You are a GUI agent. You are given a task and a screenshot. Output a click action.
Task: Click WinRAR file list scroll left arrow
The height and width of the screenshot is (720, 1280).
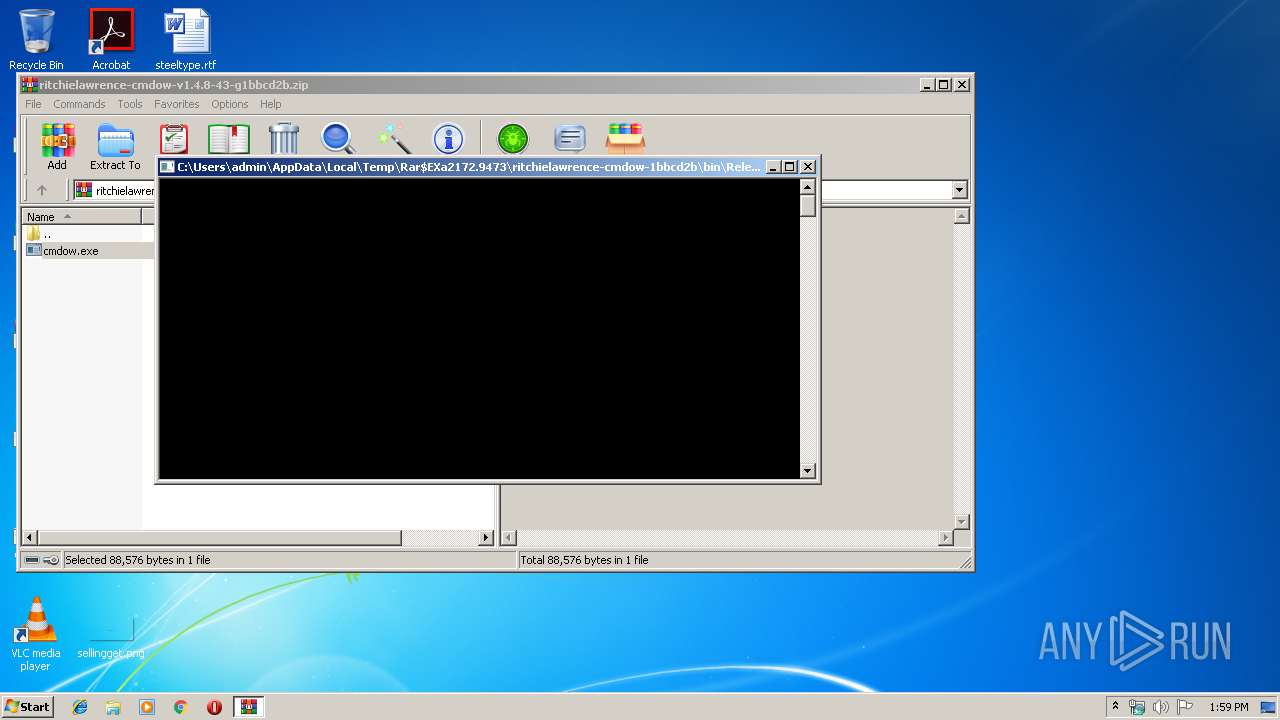pyautogui.click(x=29, y=538)
